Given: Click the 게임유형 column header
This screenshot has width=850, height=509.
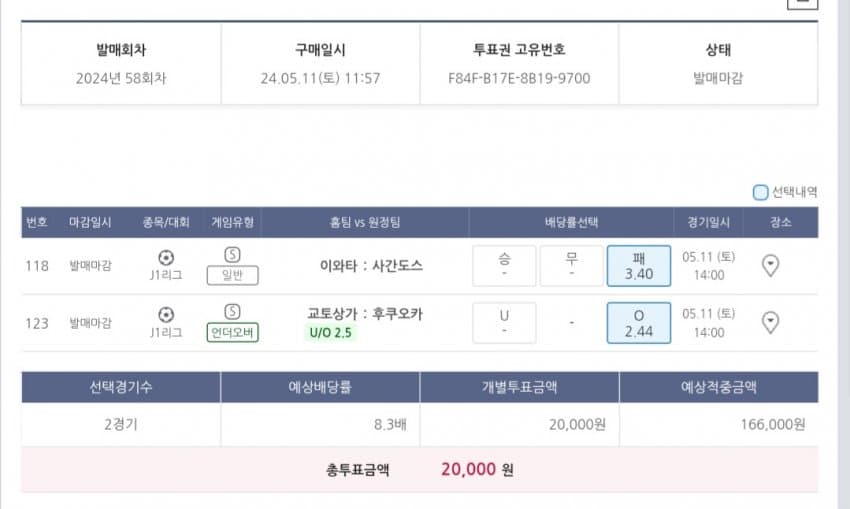Looking at the screenshot, I should [x=233, y=222].
